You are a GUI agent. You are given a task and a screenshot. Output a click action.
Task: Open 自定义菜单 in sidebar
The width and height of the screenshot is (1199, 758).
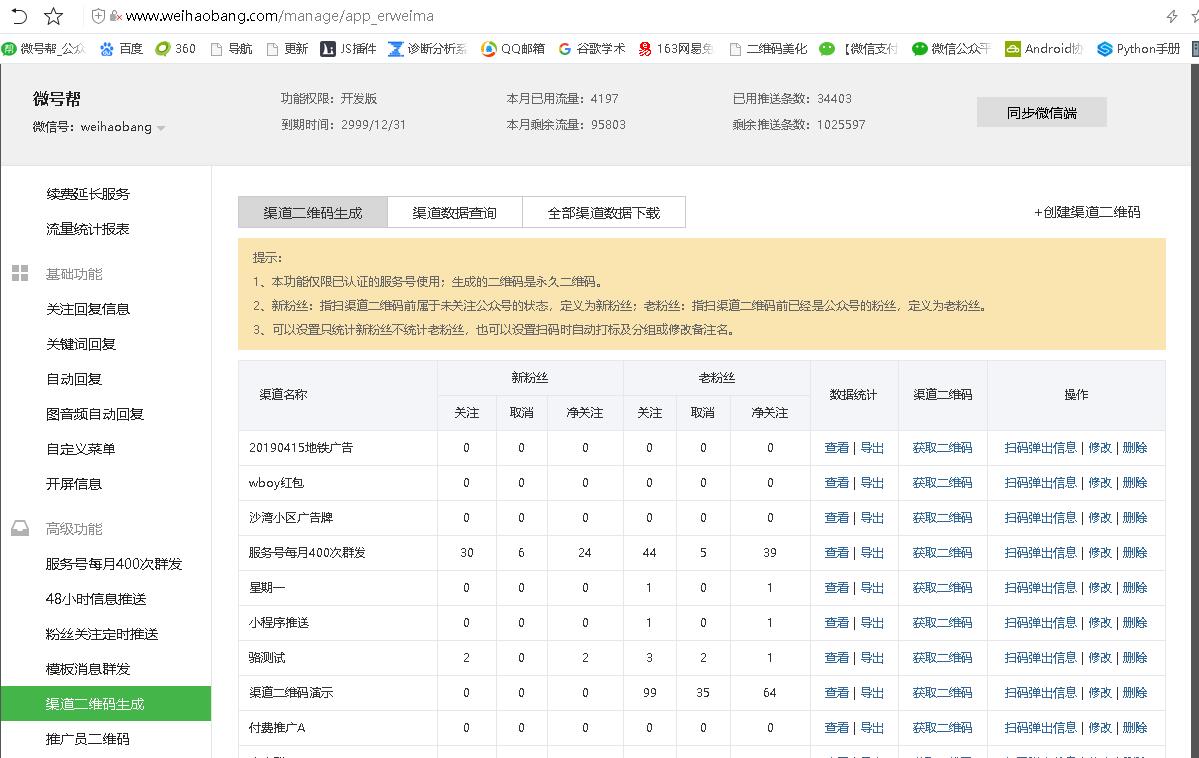(x=81, y=449)
